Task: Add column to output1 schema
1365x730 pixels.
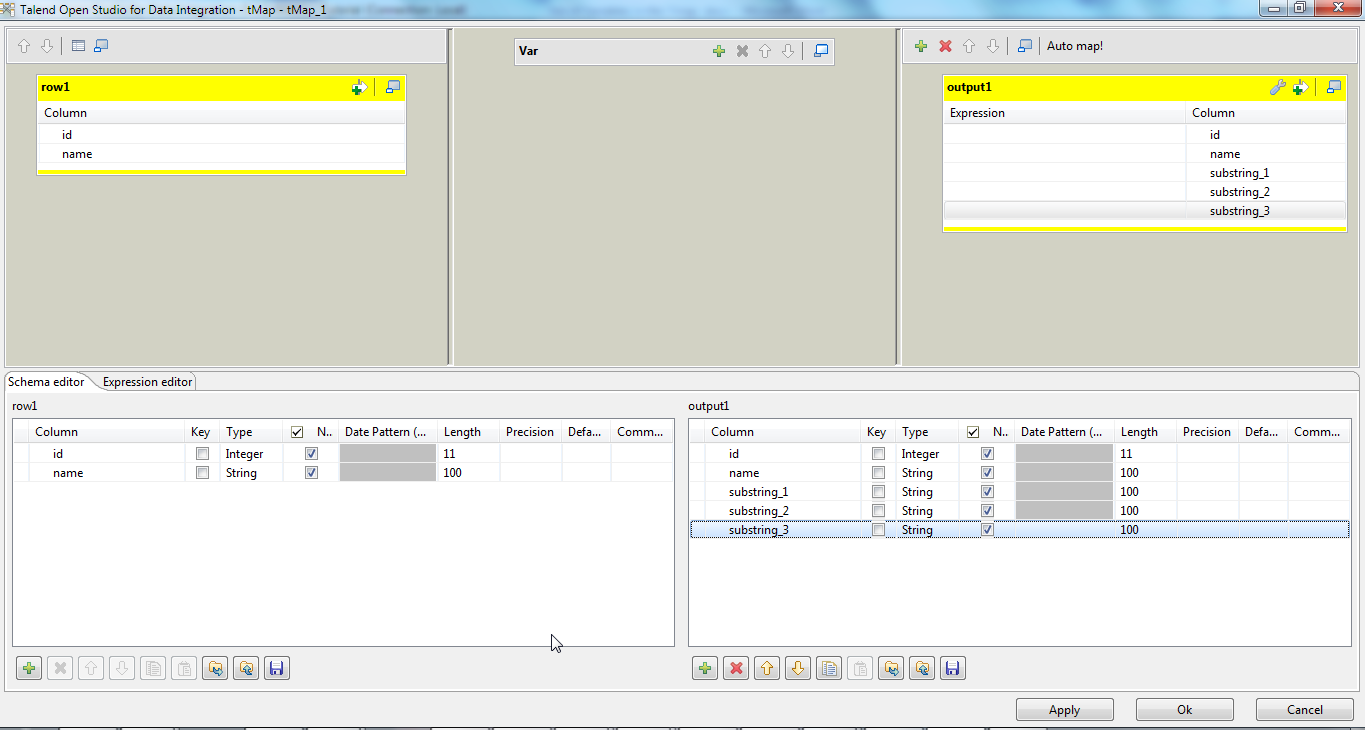Action: pos(706,669)
